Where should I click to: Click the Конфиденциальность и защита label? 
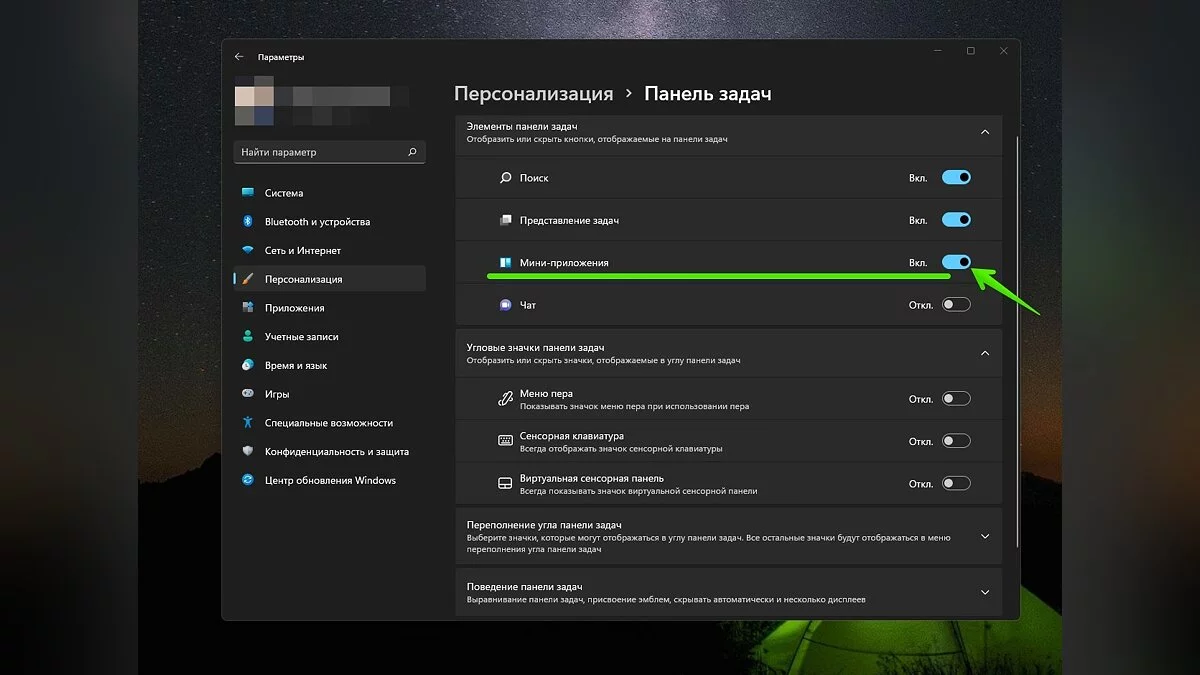tap(337, 452)
